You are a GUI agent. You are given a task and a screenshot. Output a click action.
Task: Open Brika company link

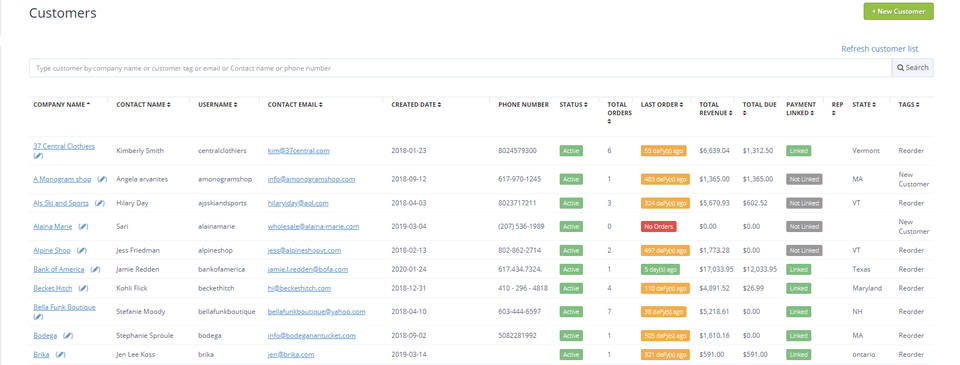tap(42, 355)
